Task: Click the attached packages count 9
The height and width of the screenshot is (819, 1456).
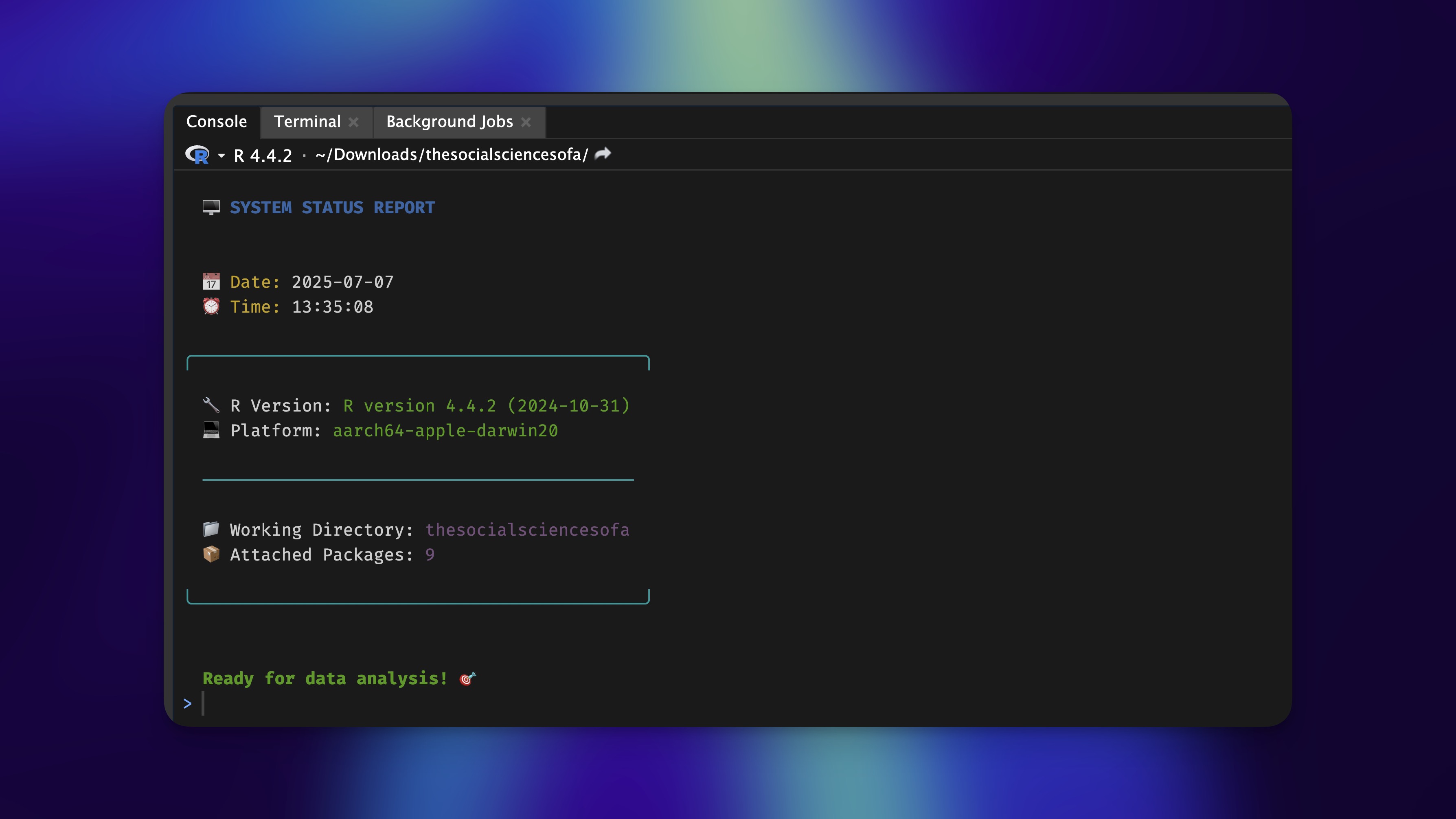Action: click(430, 554)
